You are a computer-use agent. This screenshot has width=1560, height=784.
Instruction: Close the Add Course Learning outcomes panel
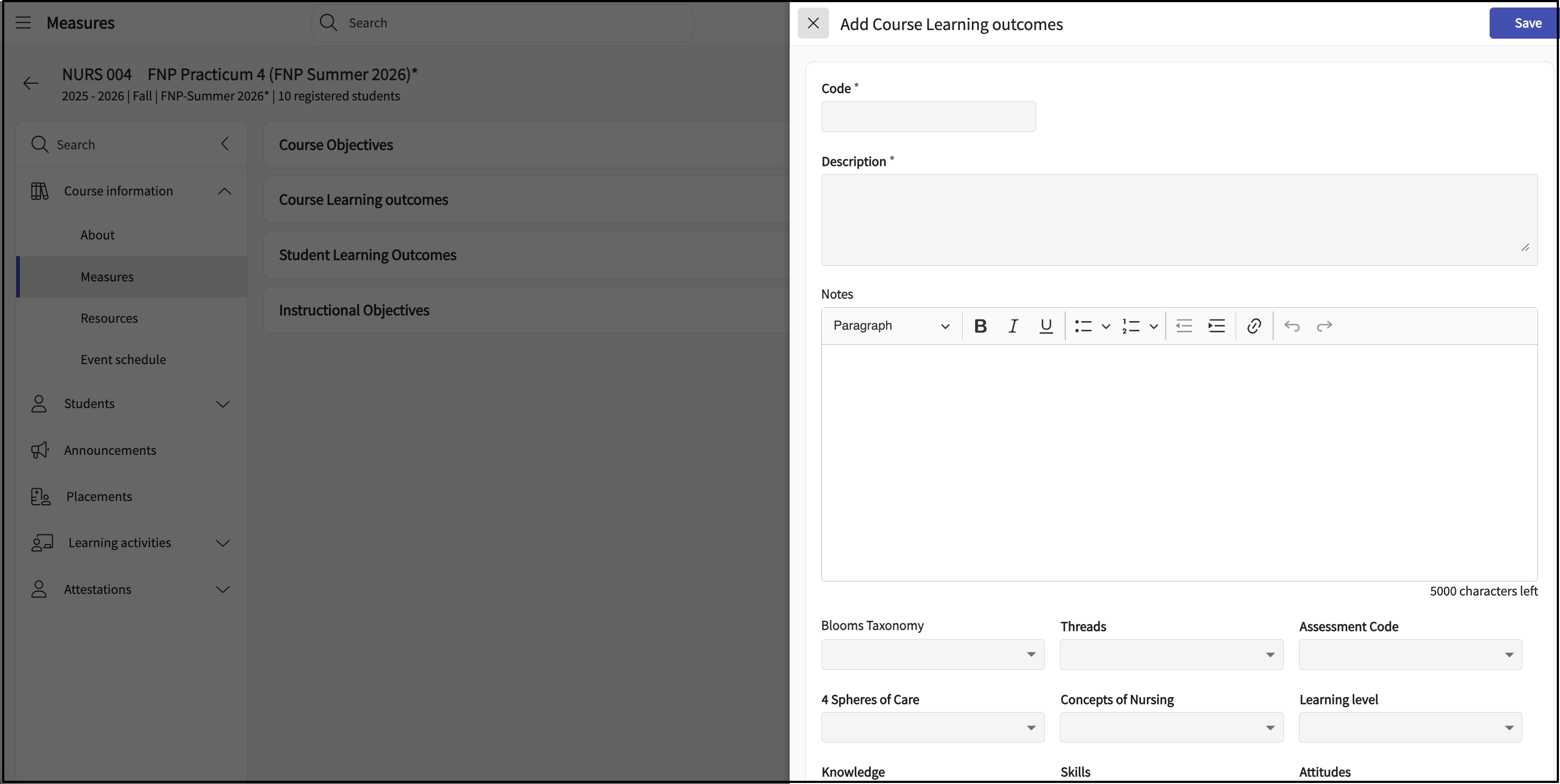[x=813, y=23]
